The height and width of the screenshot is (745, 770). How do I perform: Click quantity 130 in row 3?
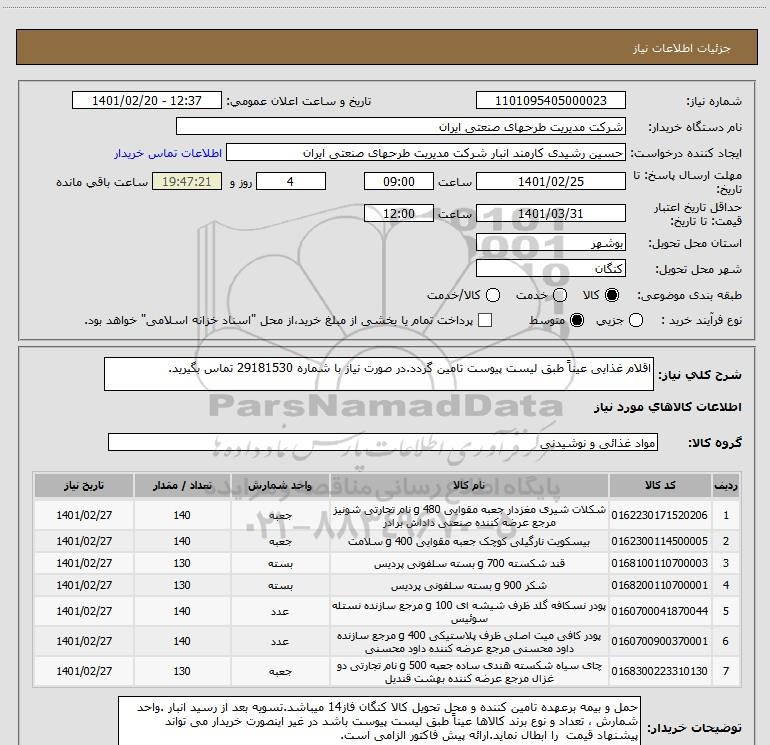coord(182,563)
